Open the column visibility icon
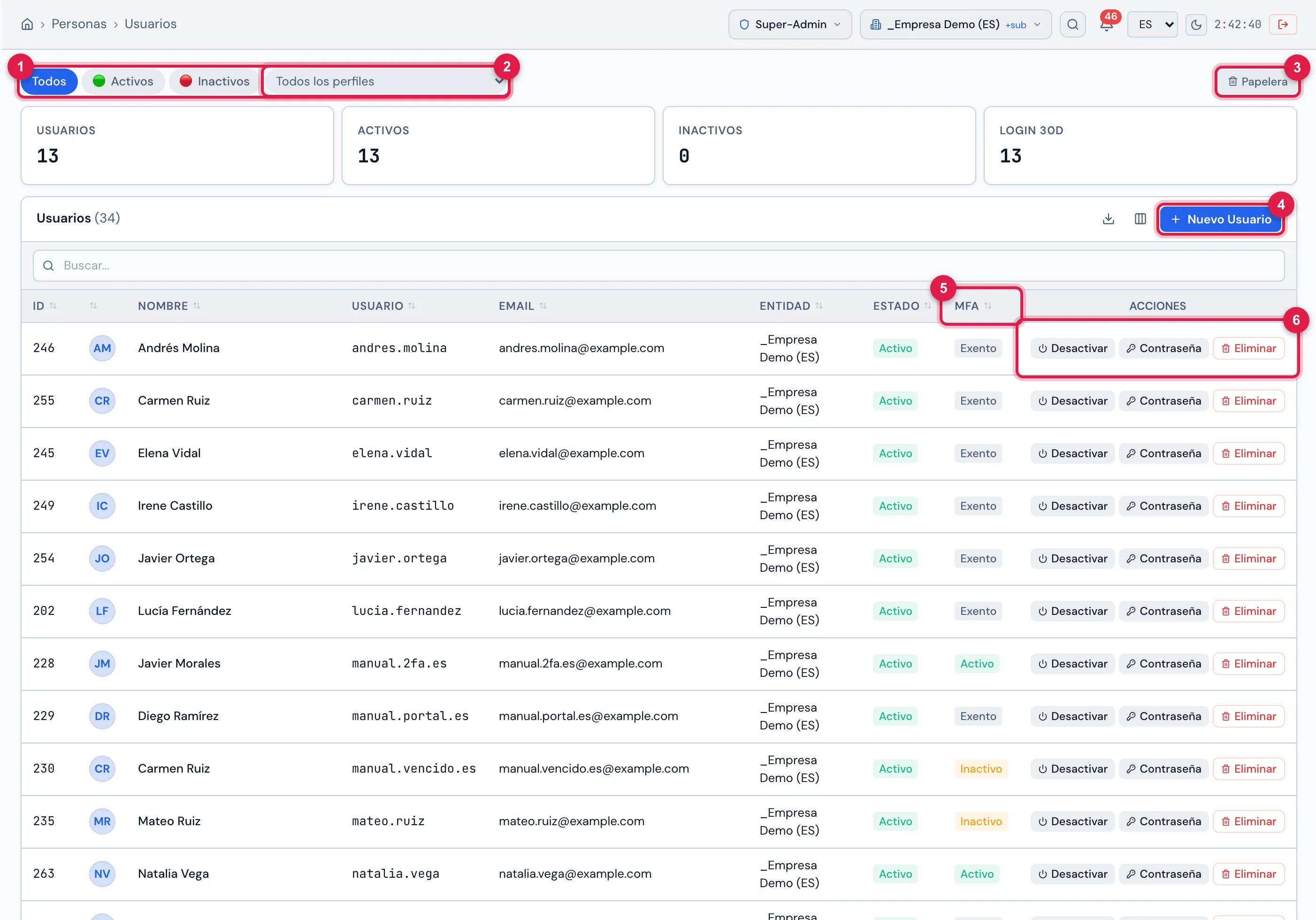Viewport: 1316px width, 920px height. [1140, 219]
